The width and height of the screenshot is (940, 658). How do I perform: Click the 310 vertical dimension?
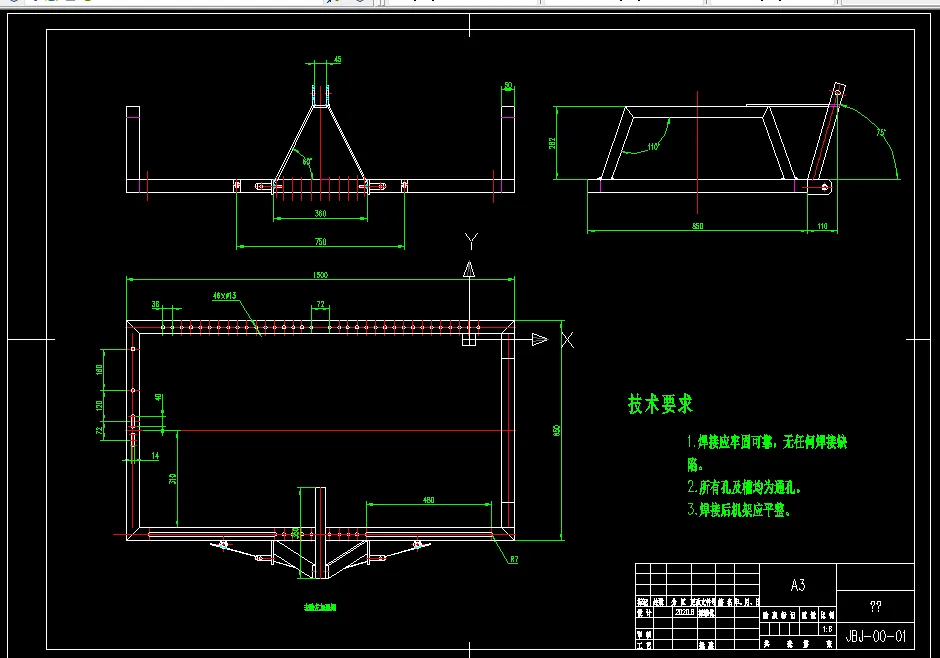coord(173,479)
